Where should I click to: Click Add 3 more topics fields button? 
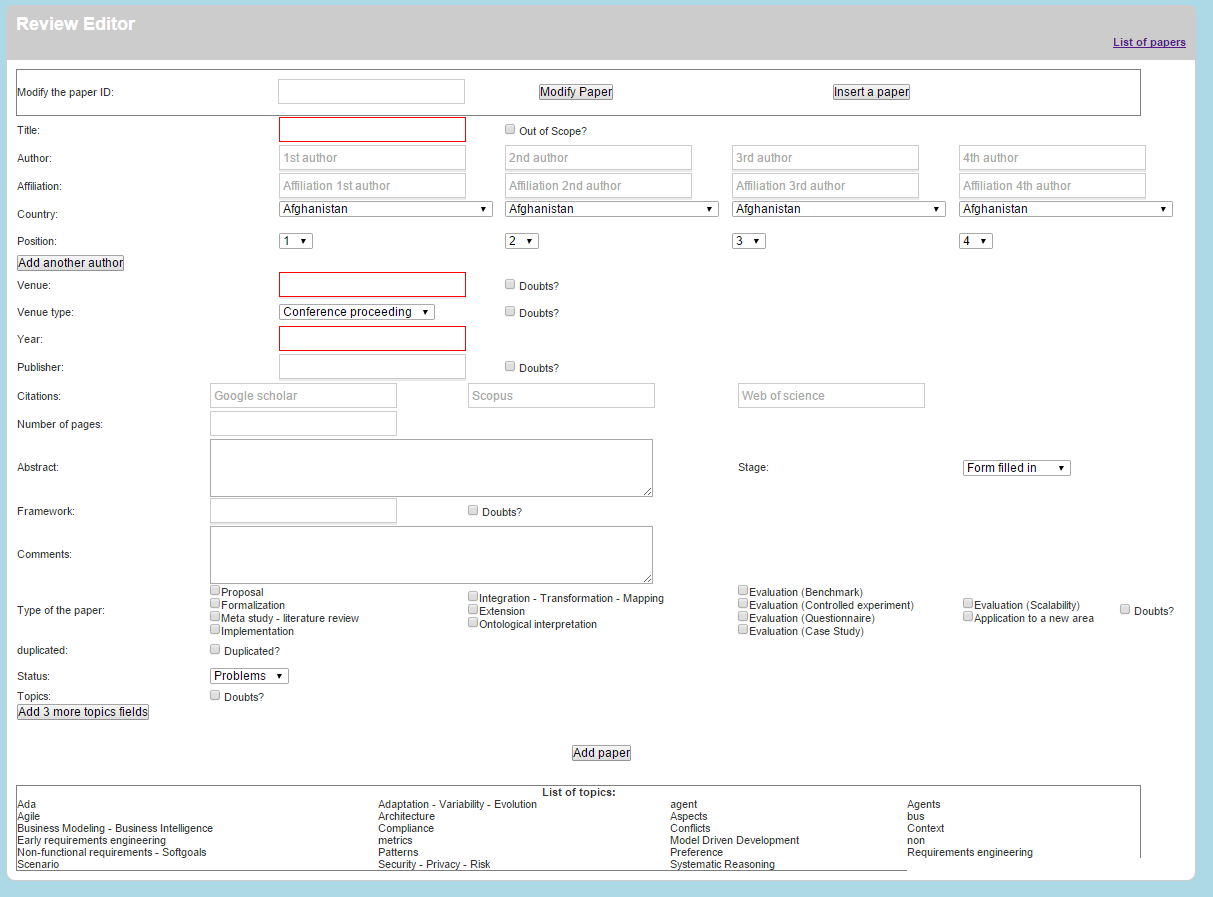pyautogui.click(x=83, y=712)
